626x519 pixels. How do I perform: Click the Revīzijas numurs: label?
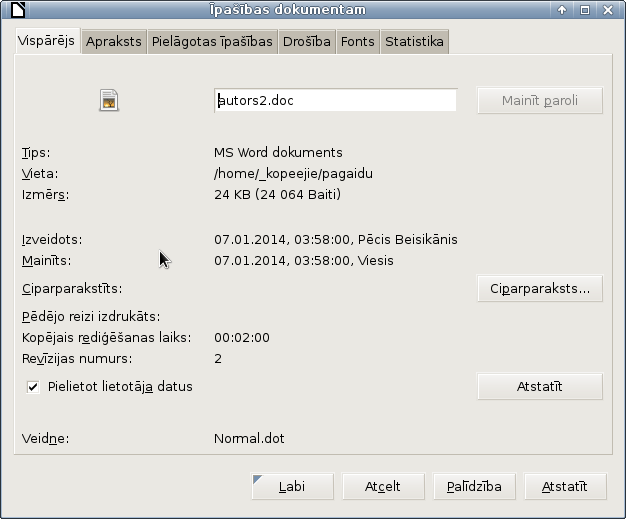pyautogui.click(x=77, y=359)
